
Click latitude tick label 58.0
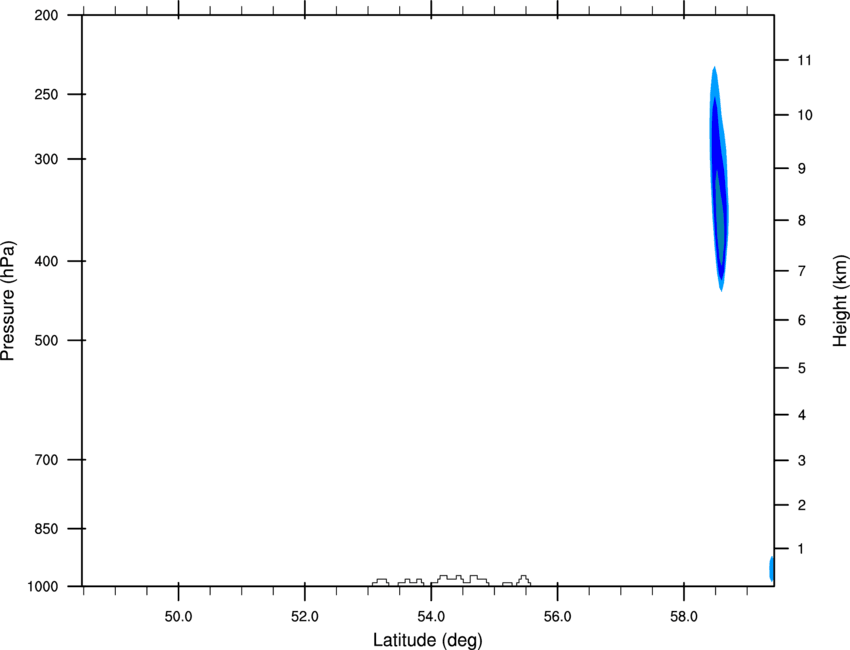coord(684,616)
